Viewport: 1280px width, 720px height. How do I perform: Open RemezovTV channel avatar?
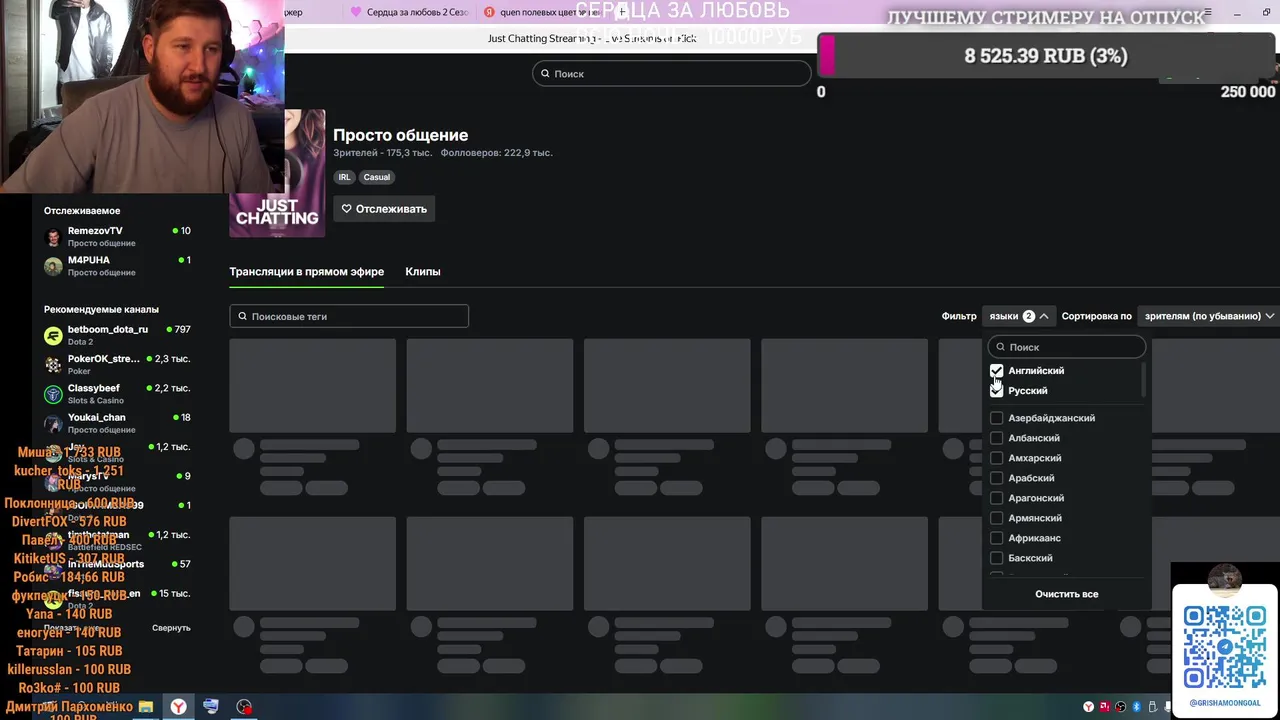[53, 237]
